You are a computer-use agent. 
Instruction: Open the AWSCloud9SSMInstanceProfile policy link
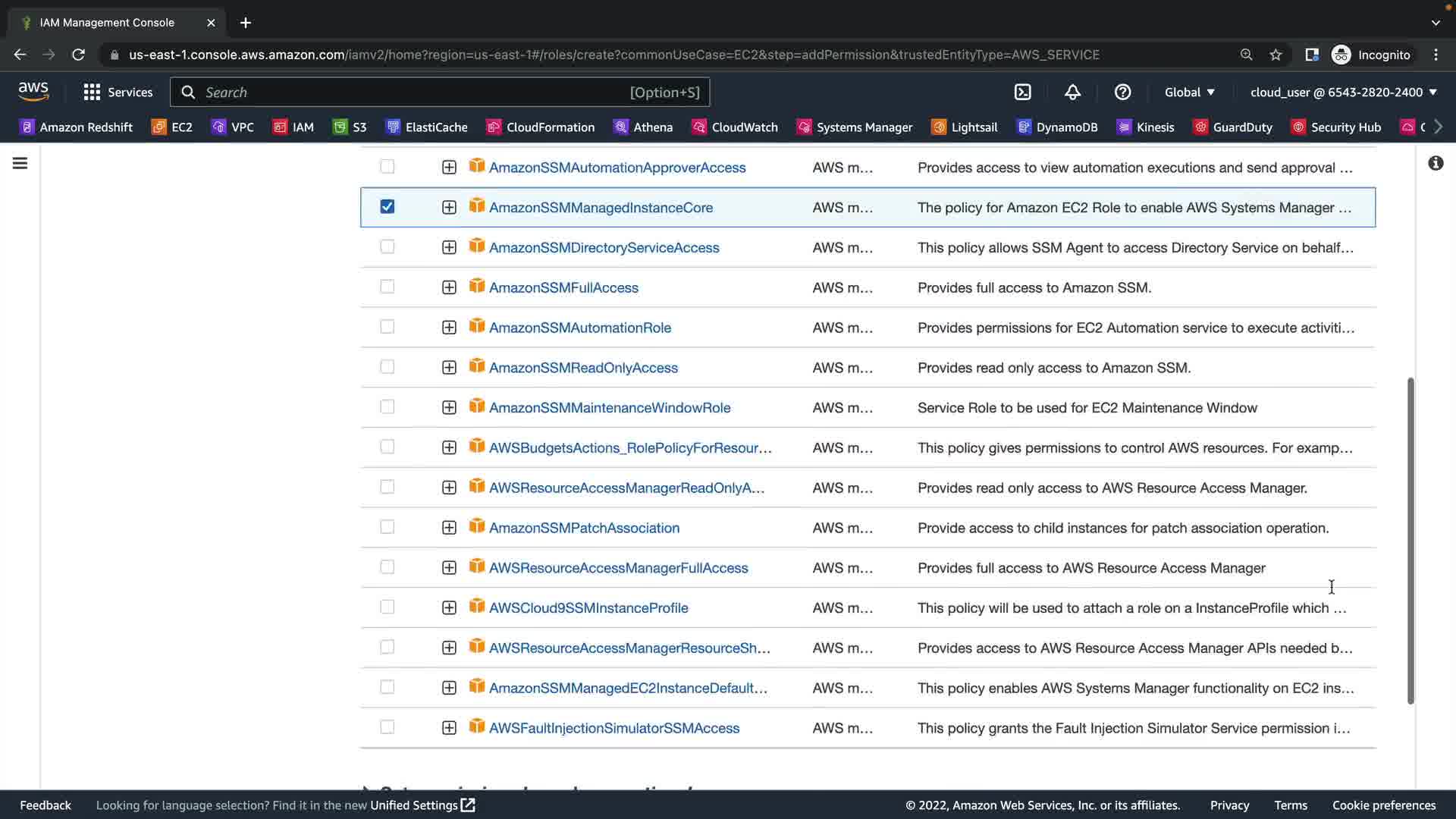(x=588, y=607)
